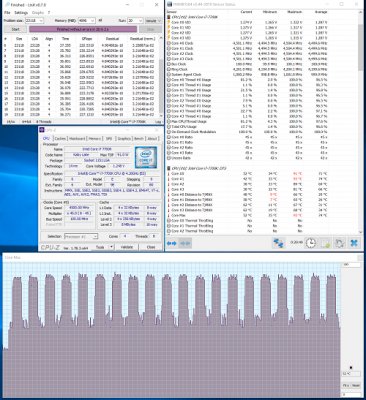
Task: Open HWiNFO sensor settings gear icon
Action: tap(339, 243)
